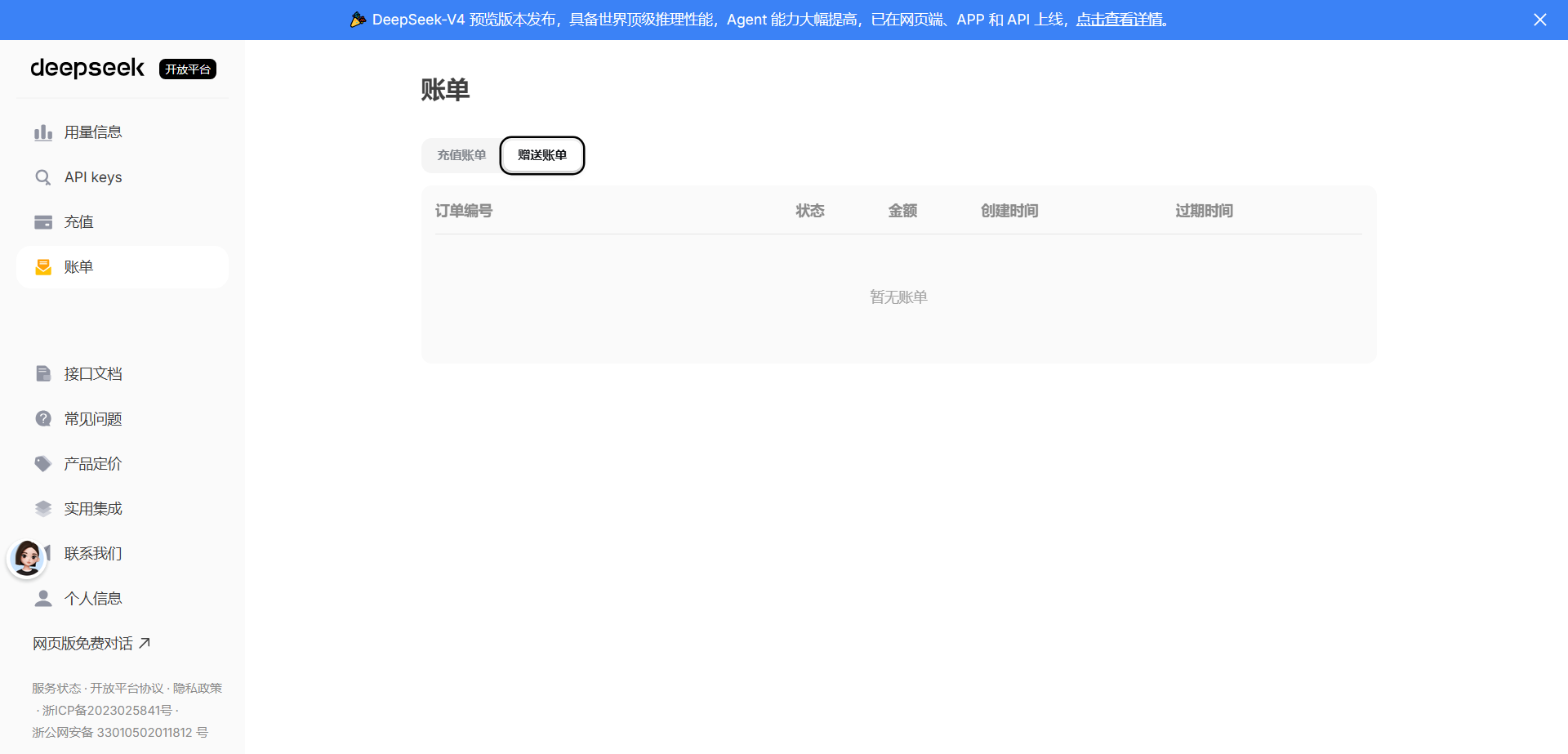Click the 金额 column header
The width and height of the screenshot is (1568, 754).
pyautogui.click(x=902, y=211)
